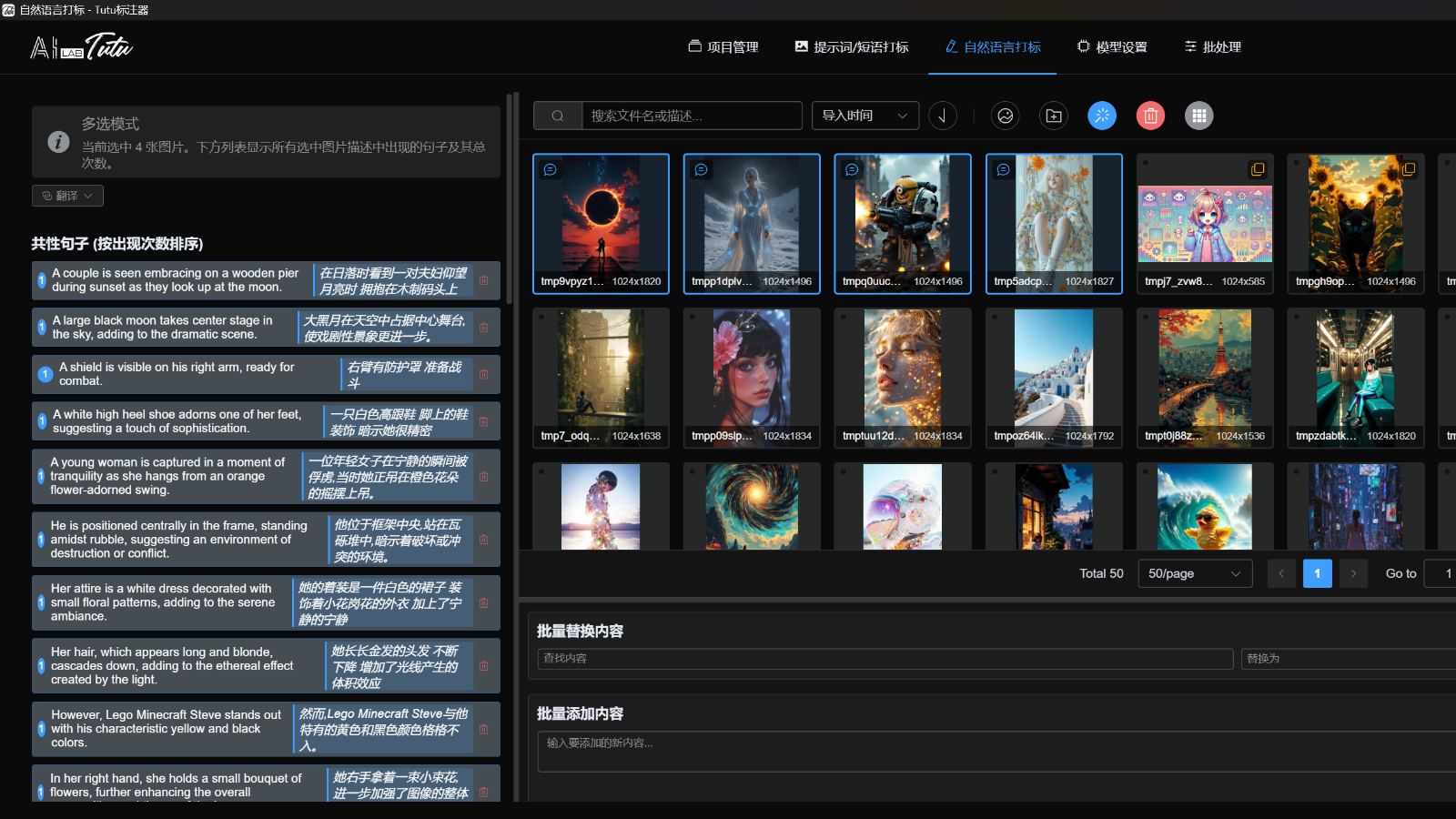Click the smiley face round toolbar button

point(1006,116)
